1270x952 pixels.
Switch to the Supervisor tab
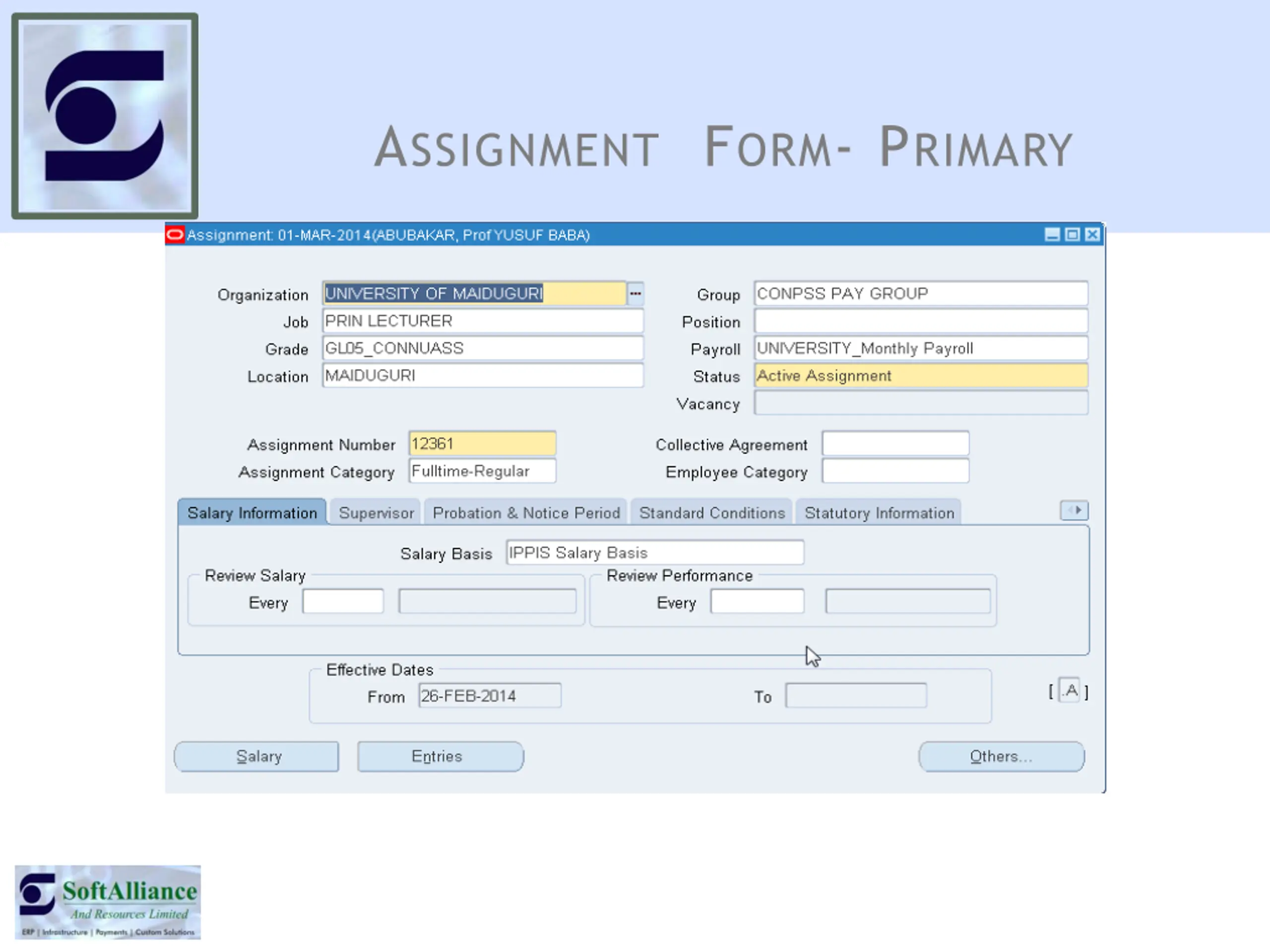tap(376, 512)
